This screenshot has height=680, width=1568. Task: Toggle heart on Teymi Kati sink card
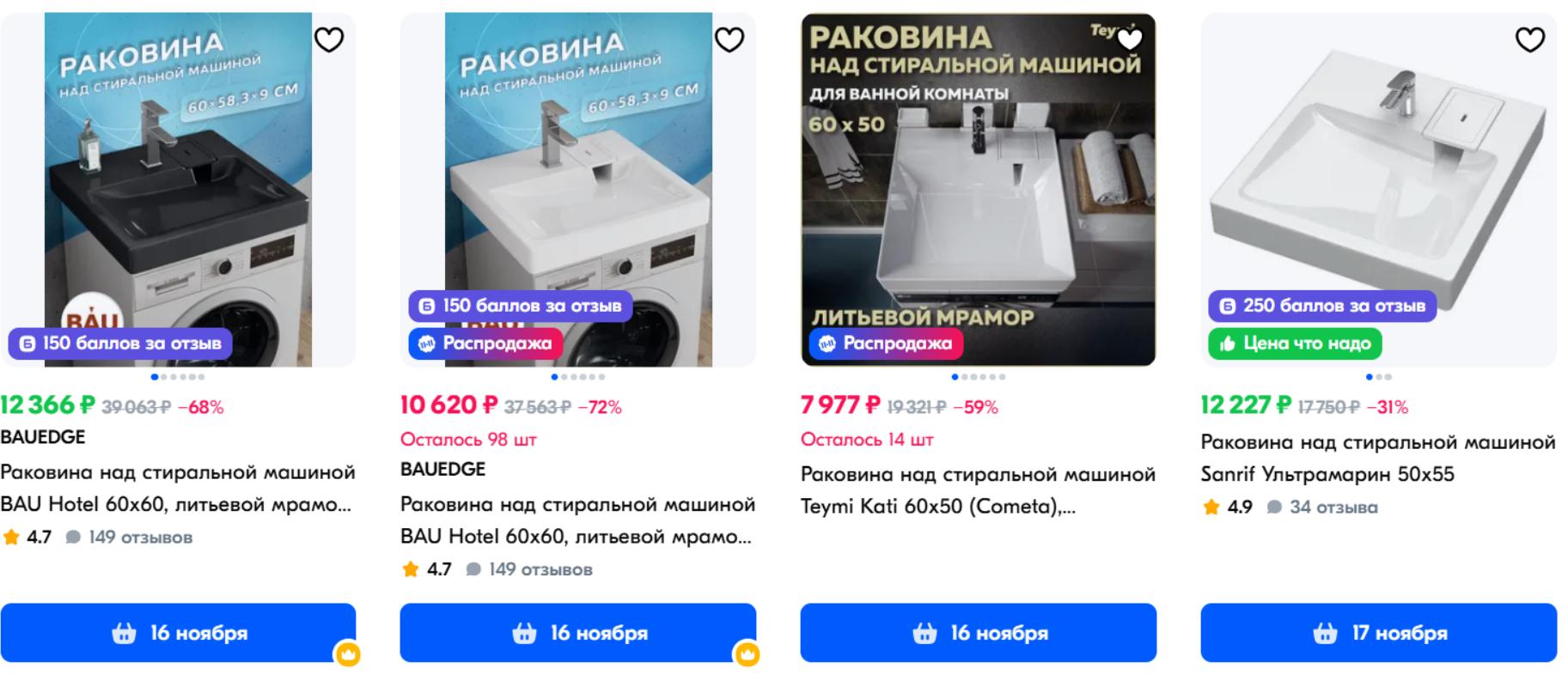click(1130, 39)
